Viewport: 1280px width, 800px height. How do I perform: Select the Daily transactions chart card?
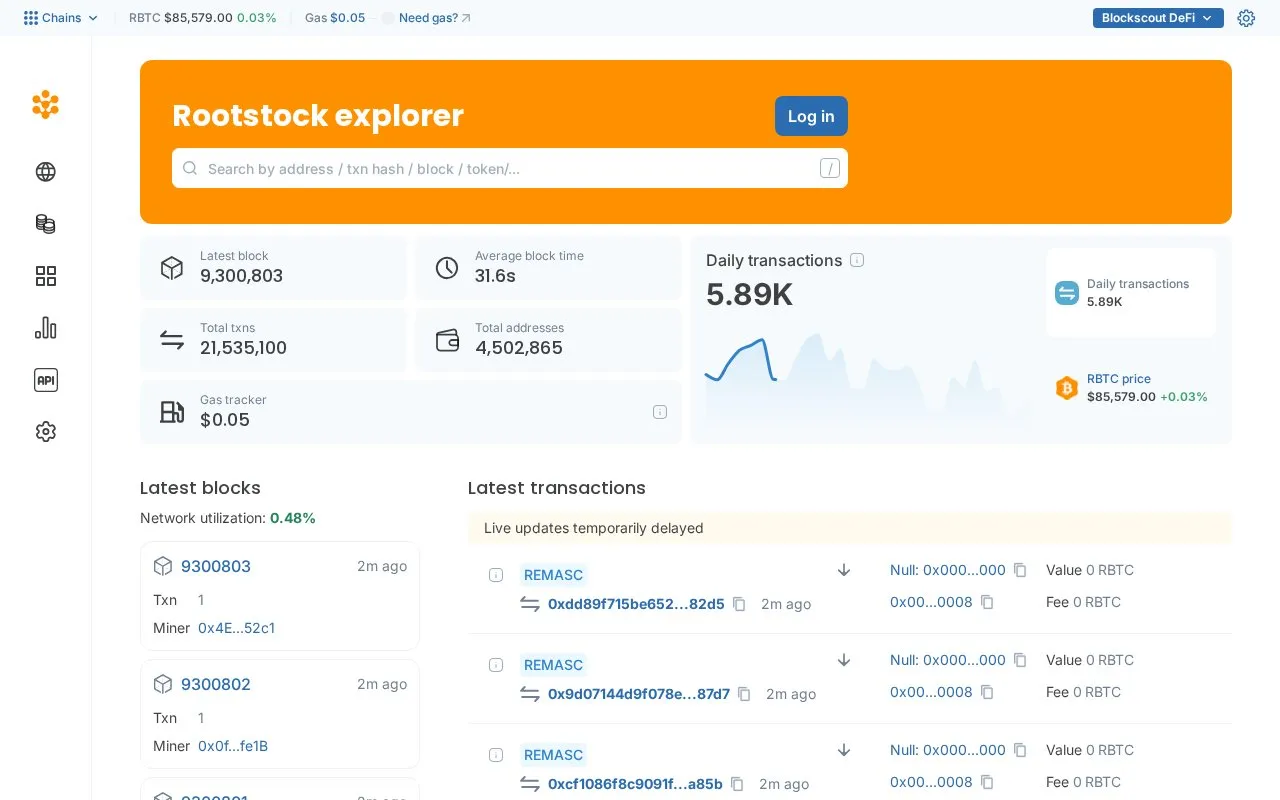(x=1132, y=293)
